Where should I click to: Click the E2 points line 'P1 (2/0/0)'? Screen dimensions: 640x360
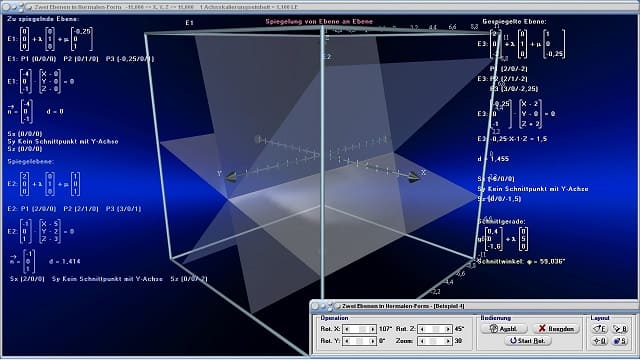click(x=74, y=209)
